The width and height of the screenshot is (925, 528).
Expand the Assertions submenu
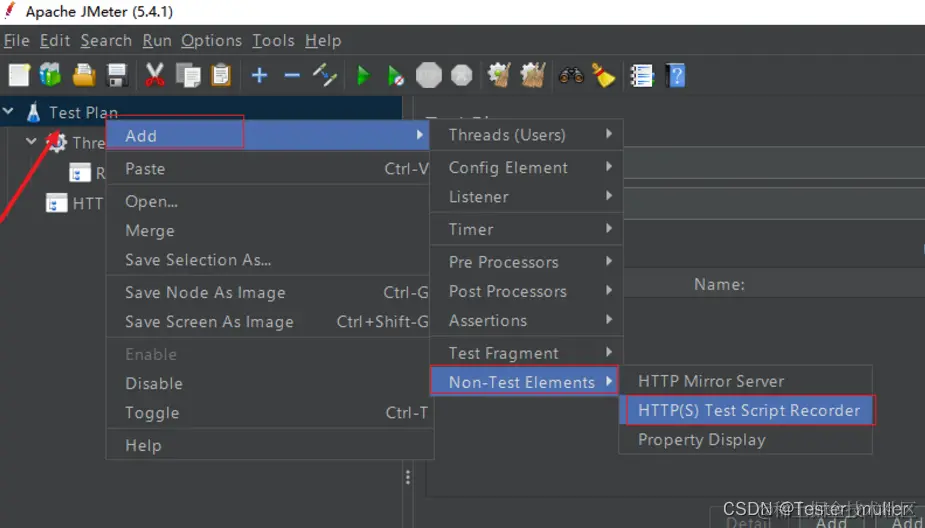tap(526, 321)
